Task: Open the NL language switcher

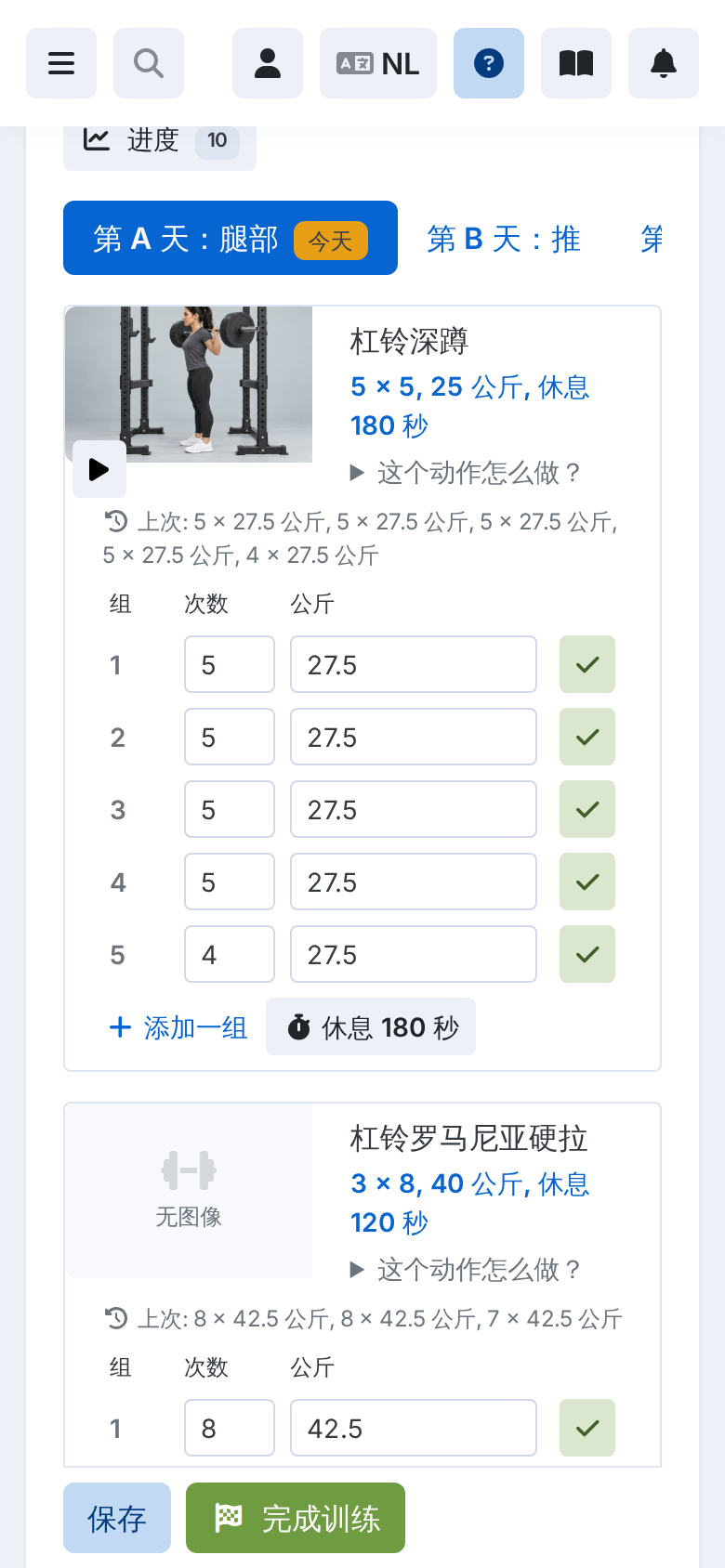Action: [x=378, y=63]
